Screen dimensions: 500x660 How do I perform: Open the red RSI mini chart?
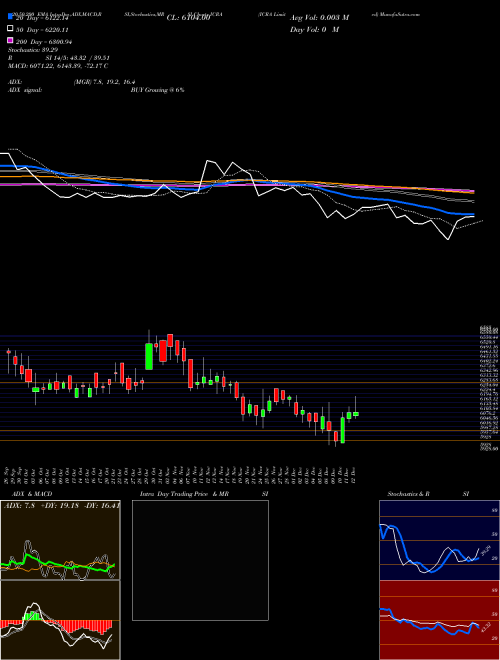pyautogui.click(x=439, y=620)
